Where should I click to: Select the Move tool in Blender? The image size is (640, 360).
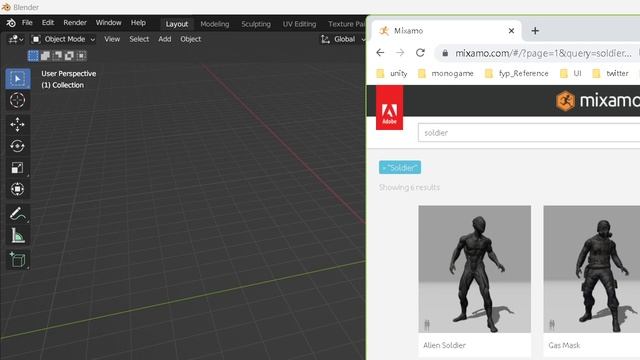pyautogui.click(x=18, y=124)
